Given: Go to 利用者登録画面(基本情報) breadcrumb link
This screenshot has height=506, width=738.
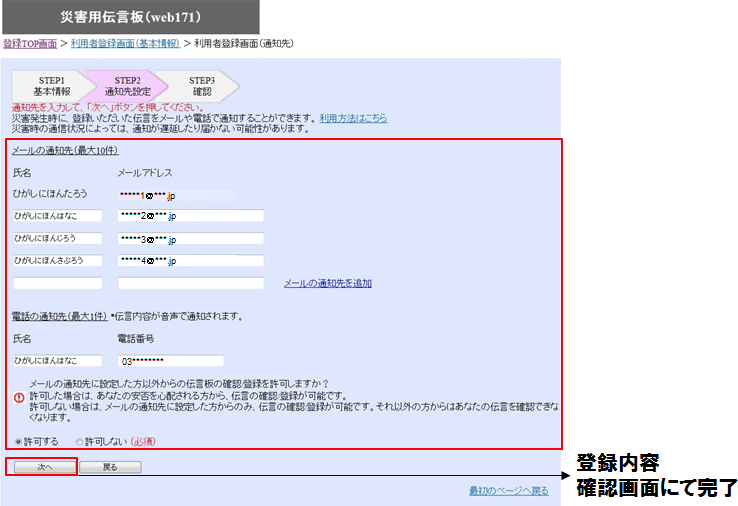Looking at the screenshot, I should tap(125, 44).
